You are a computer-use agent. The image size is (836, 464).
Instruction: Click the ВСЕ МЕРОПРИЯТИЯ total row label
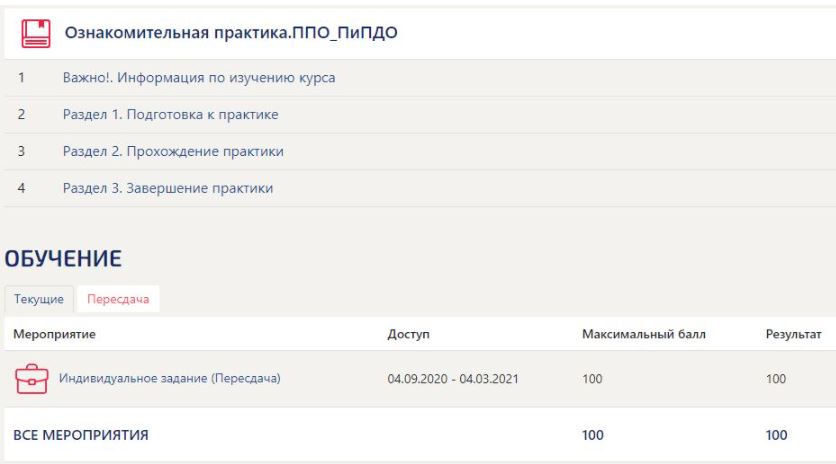point(81,435)
